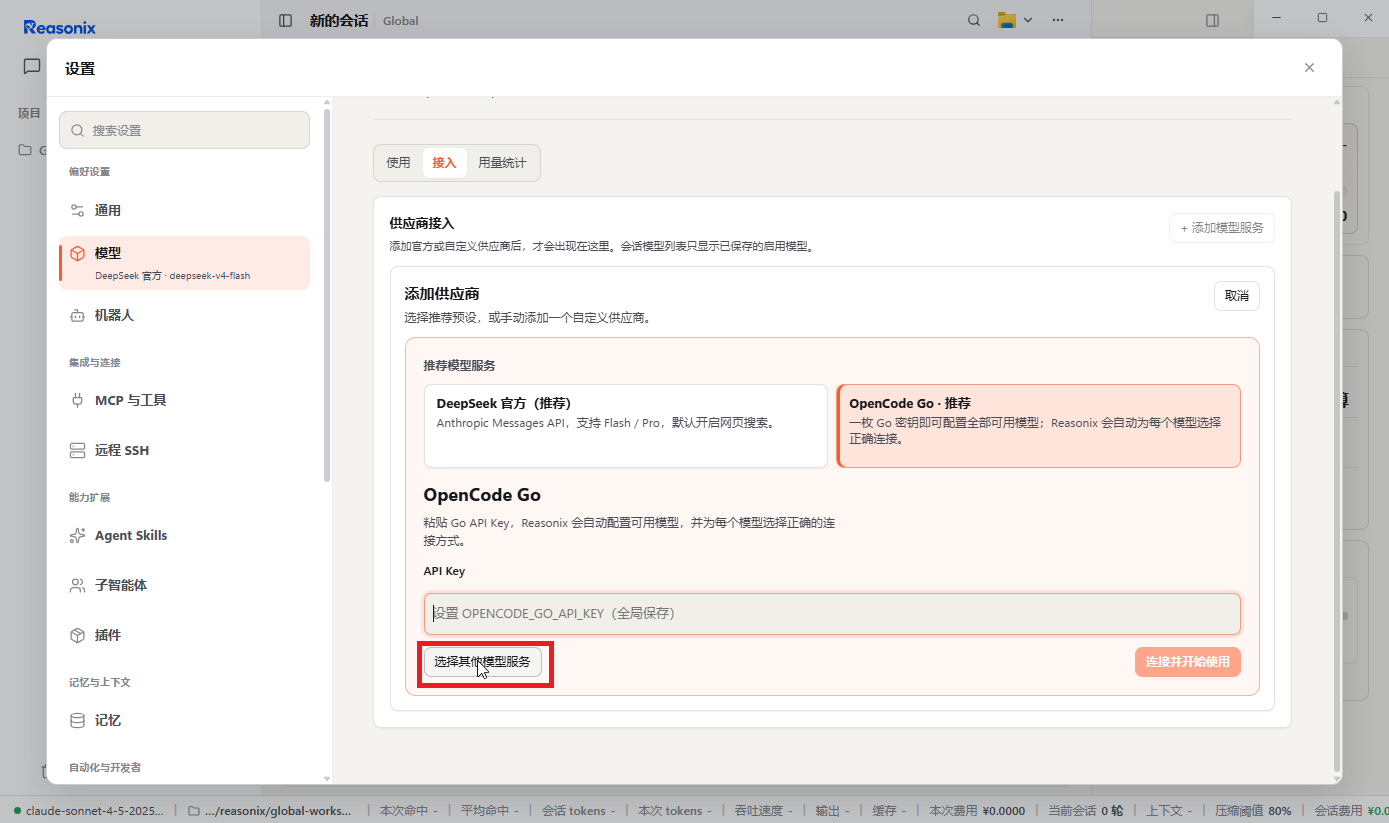
Task: Focus the 搜索设置 search box
Action: [x=184, y=130]
